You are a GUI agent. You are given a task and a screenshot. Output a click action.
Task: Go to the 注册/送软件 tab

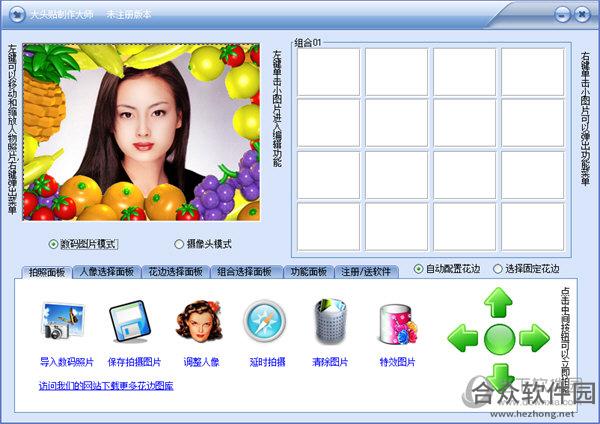point(366,272)
